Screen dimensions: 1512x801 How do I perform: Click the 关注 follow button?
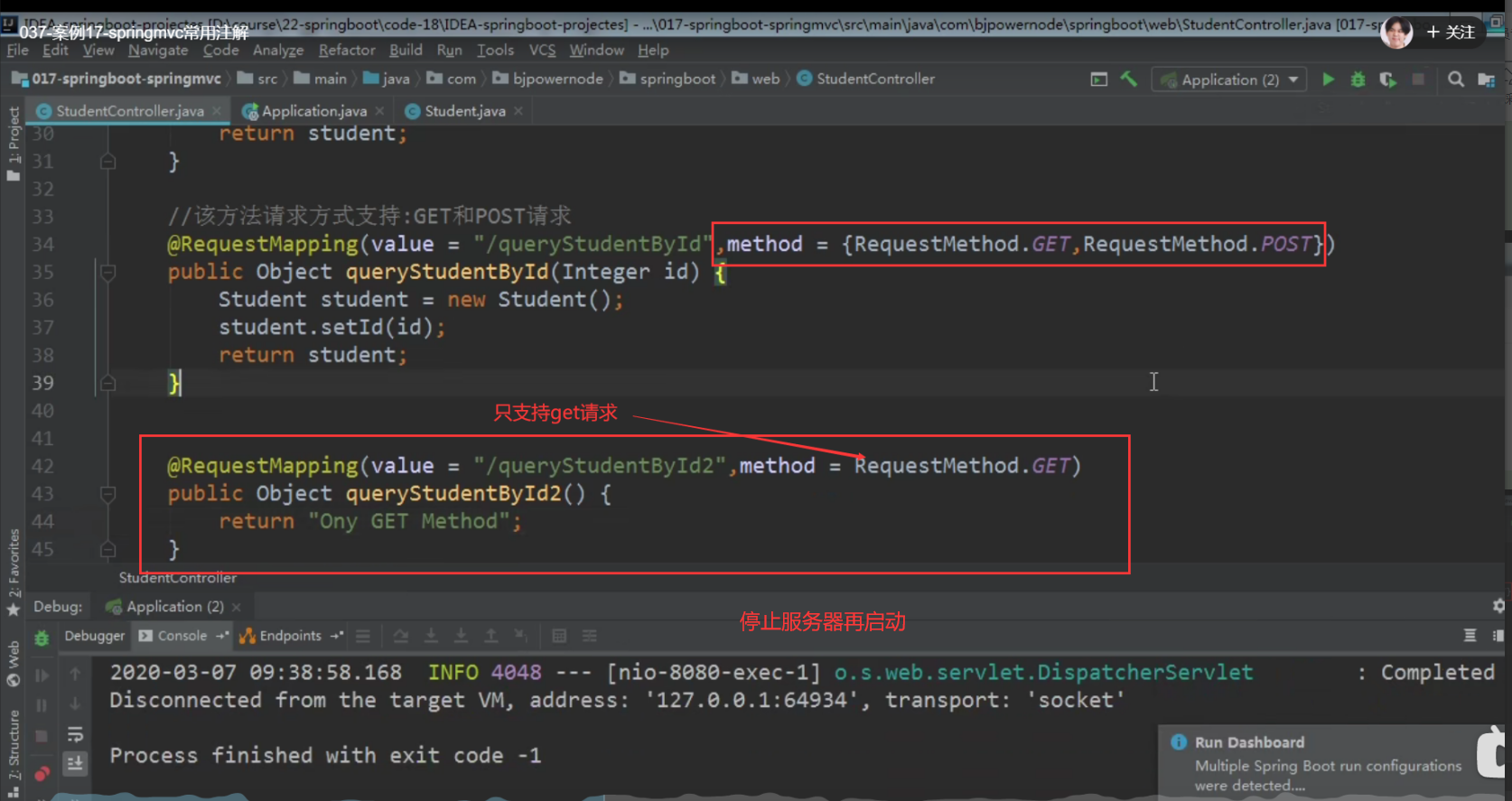click(x=1451, y=33)
